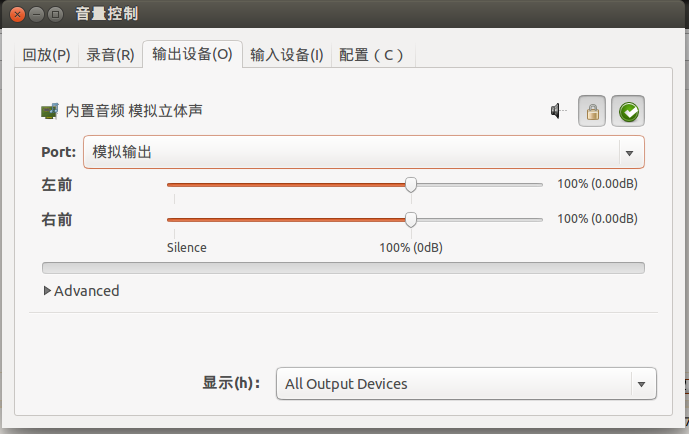Click the mute audio speaker icon

pyautogui.click(x=558, y=111)
